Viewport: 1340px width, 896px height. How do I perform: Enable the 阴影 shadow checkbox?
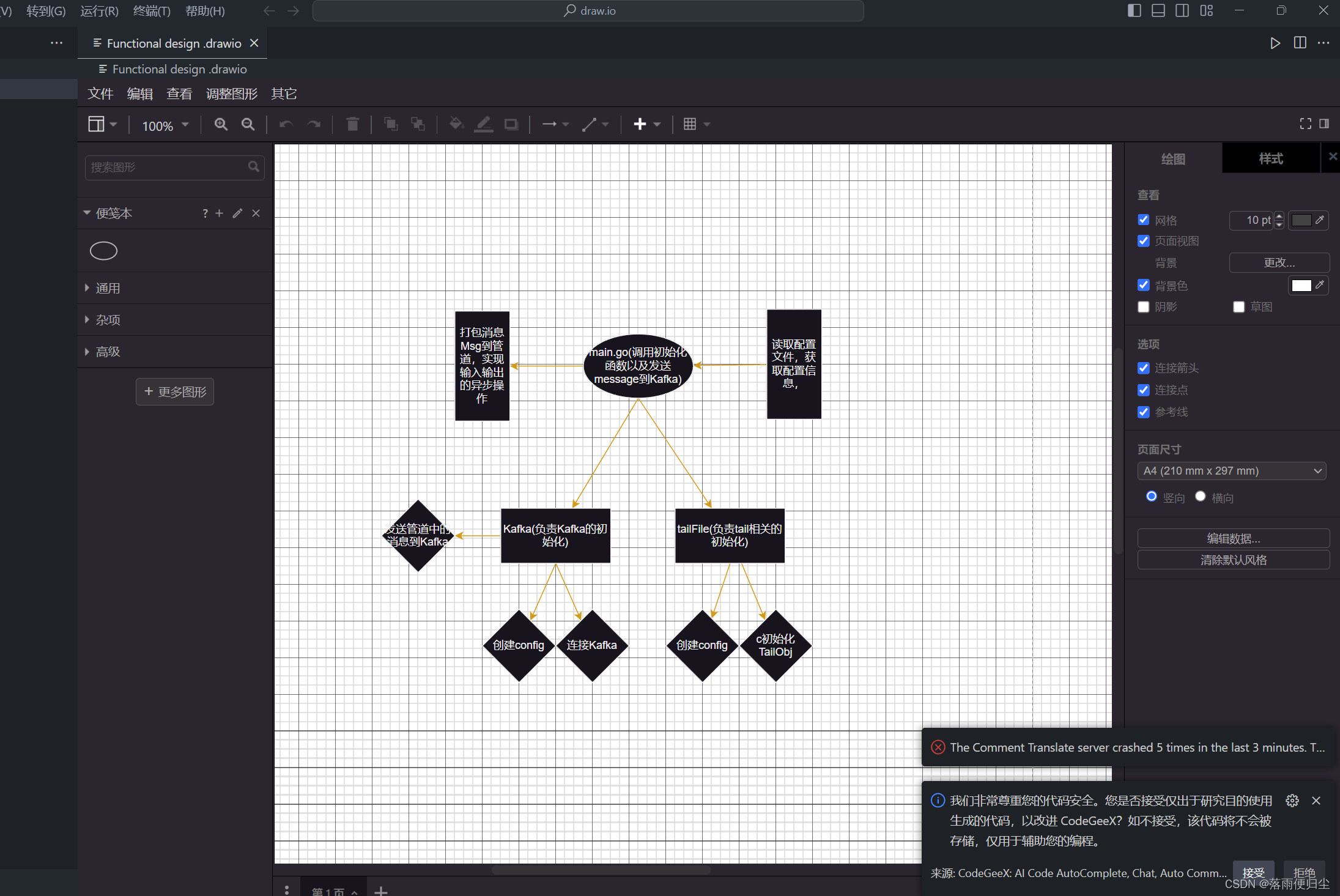click(x=1144, y=307)
